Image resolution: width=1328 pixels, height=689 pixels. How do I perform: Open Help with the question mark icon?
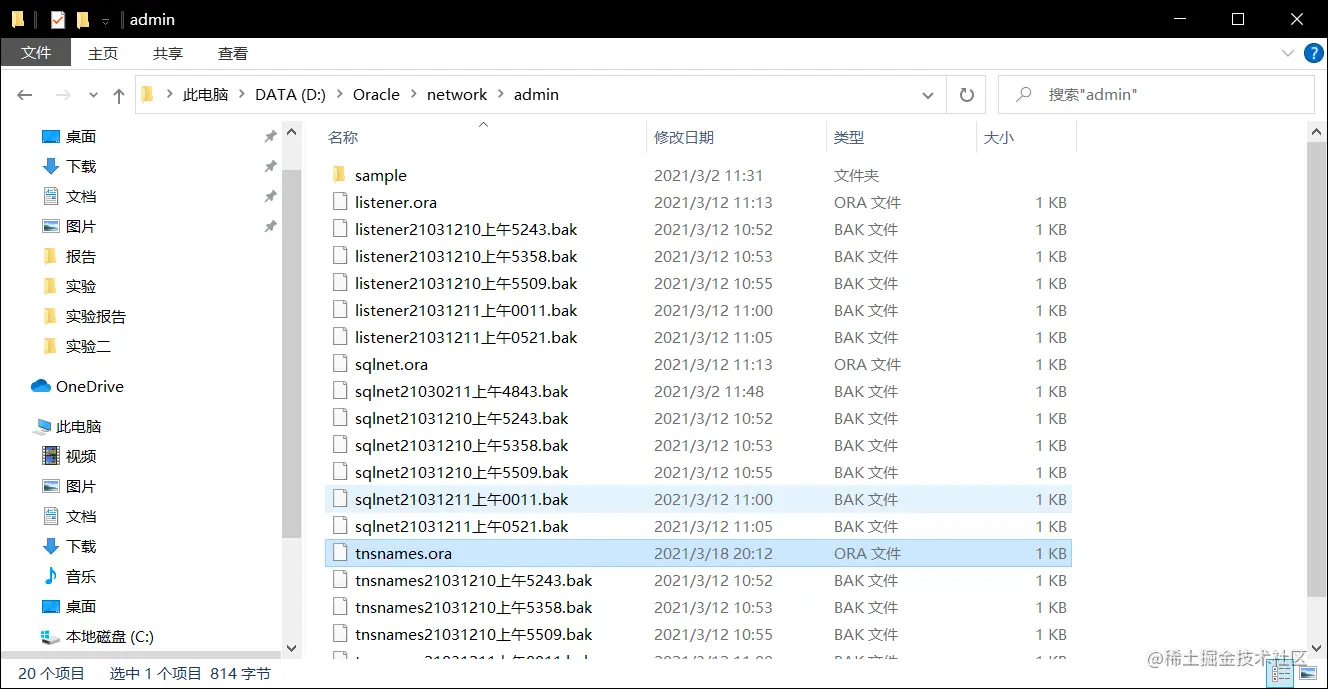tap(1313, 53)
